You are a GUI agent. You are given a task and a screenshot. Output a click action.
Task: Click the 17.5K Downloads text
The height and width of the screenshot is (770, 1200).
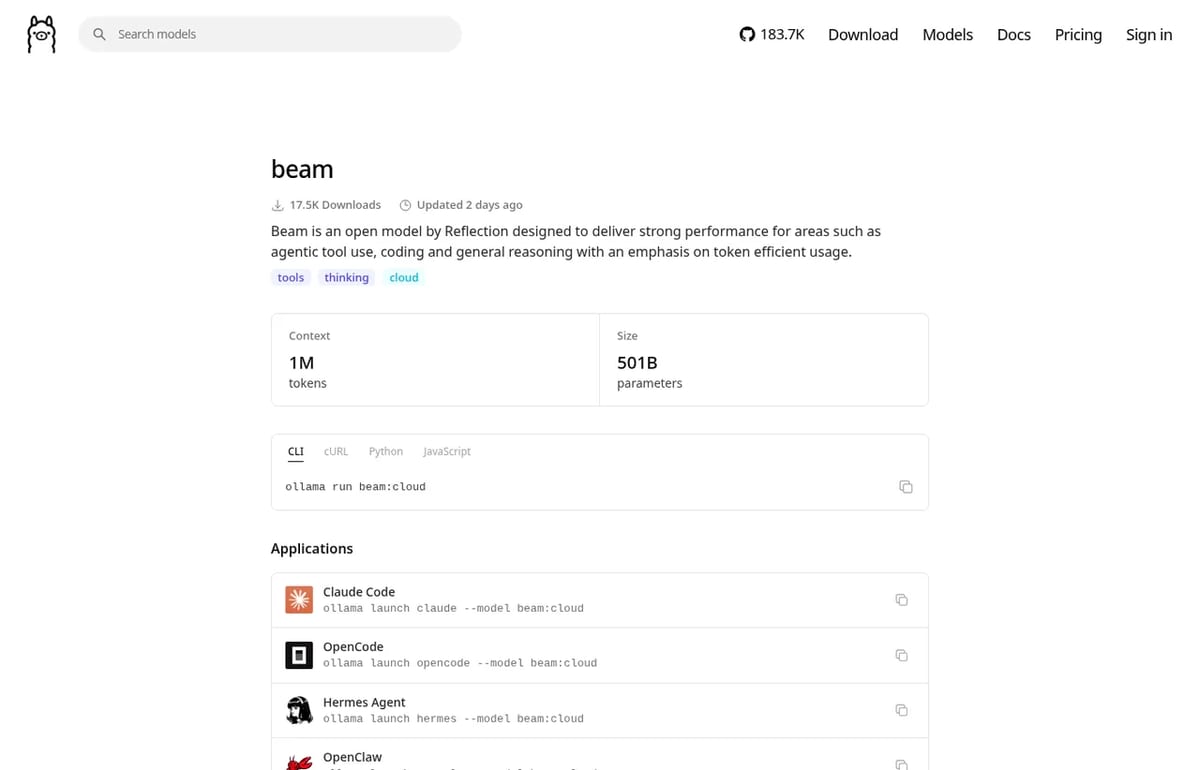[x=335, y=205]
